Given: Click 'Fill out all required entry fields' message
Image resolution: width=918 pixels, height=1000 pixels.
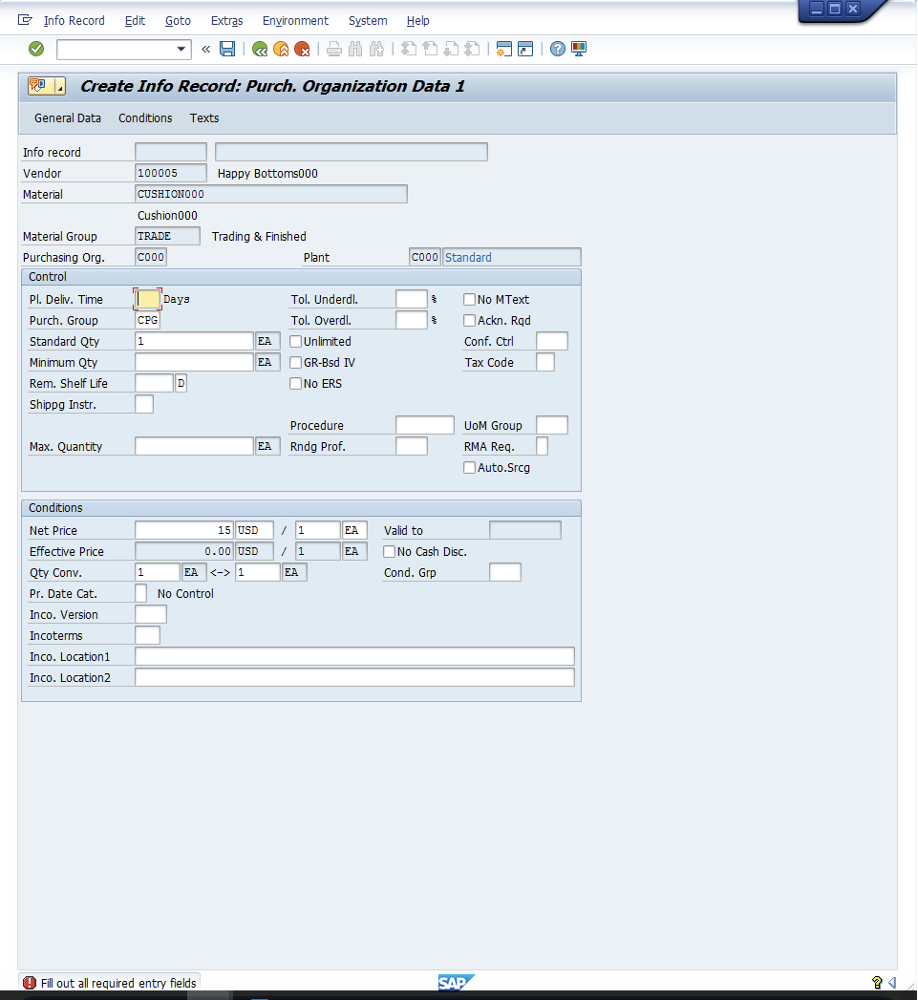Looking at the screenshot, I should click(119, 983).
